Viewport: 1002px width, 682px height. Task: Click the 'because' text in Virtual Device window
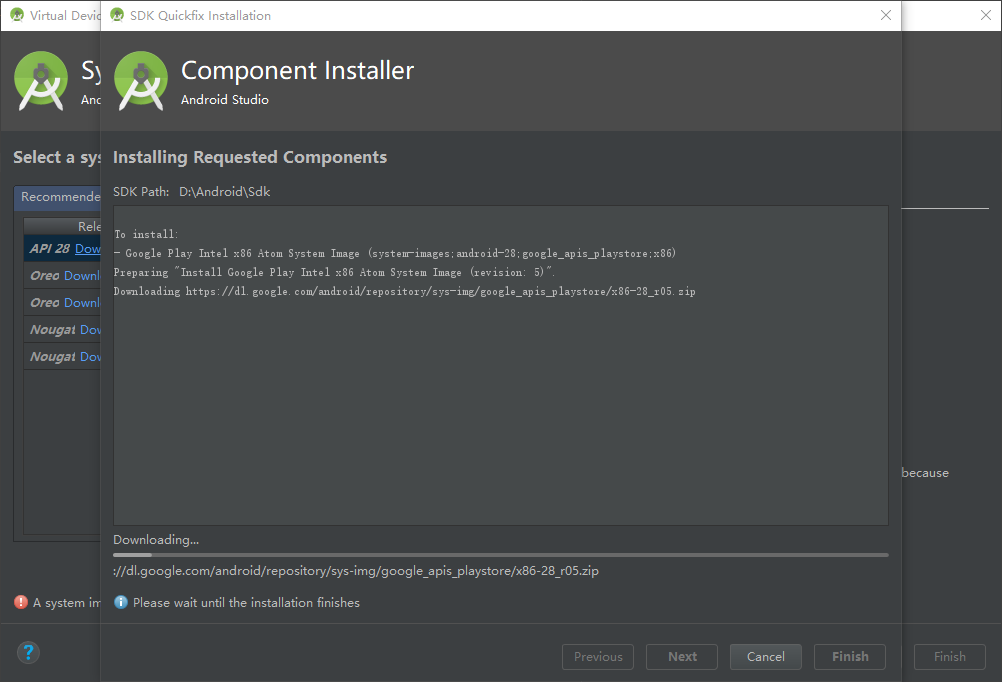click(x=925, y=473)
